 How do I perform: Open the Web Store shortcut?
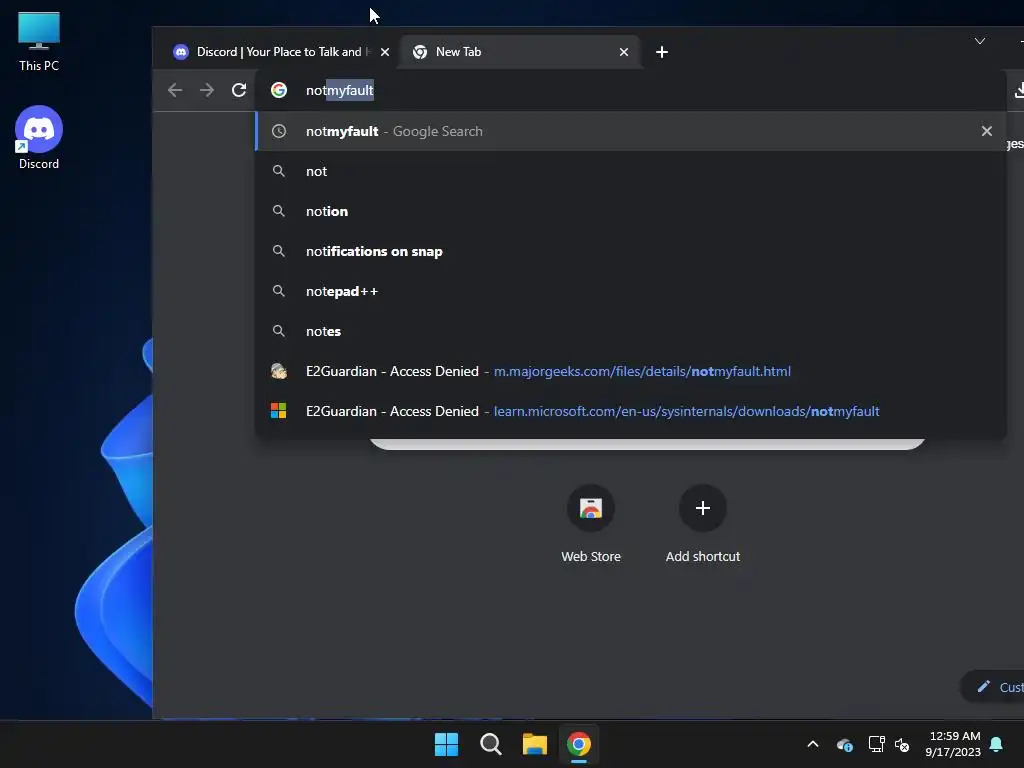[x=591, y=524]
